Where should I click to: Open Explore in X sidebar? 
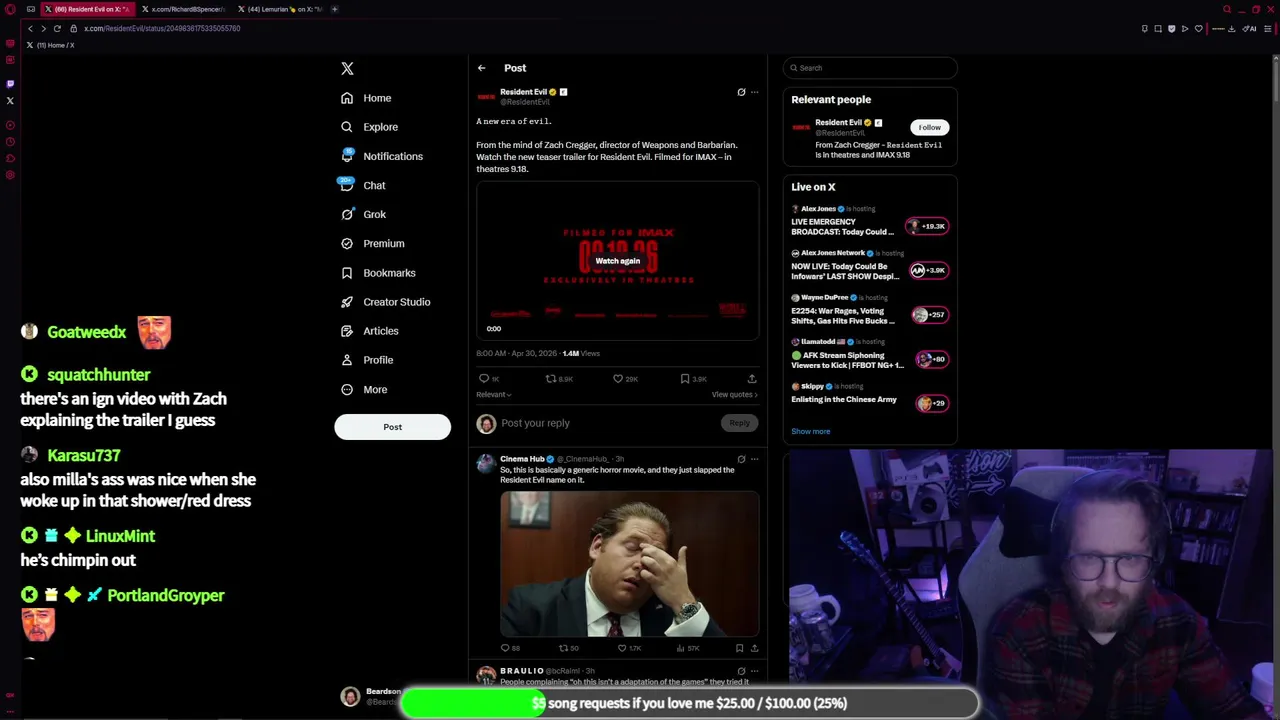point(369,127)
